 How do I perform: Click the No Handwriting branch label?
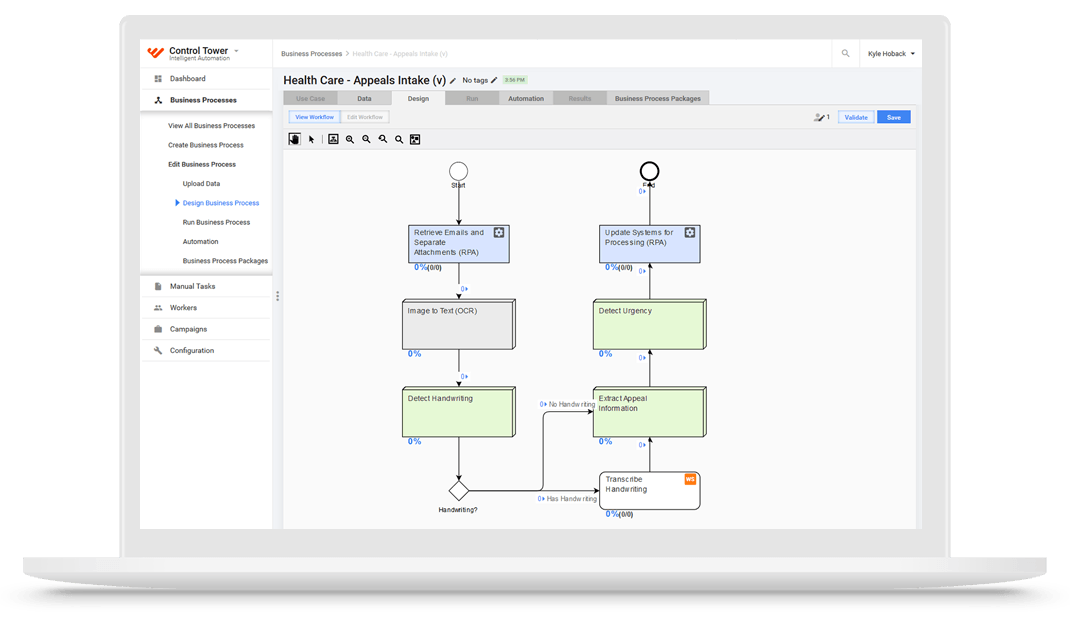pos(572,404)
